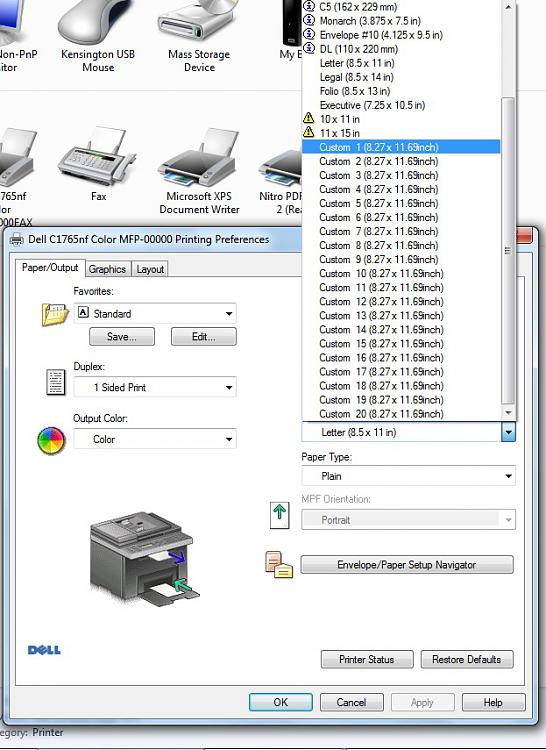This screenshot has width=546, height=750.
Task: Select Custom 1 (8.27 x 11.69inch)
Action: click(401, 147)
